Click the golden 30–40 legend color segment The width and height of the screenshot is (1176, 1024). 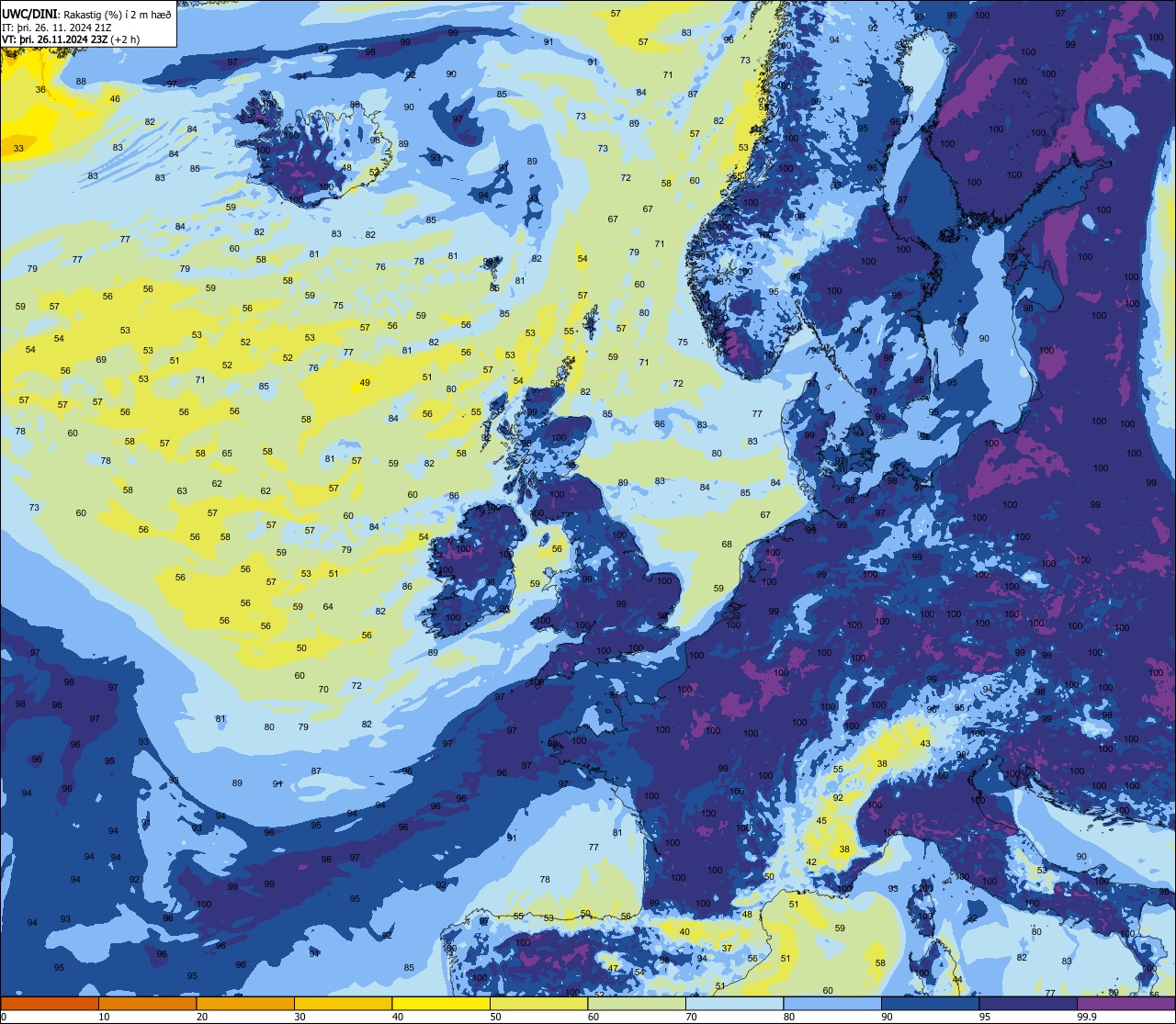[343, 1003]
